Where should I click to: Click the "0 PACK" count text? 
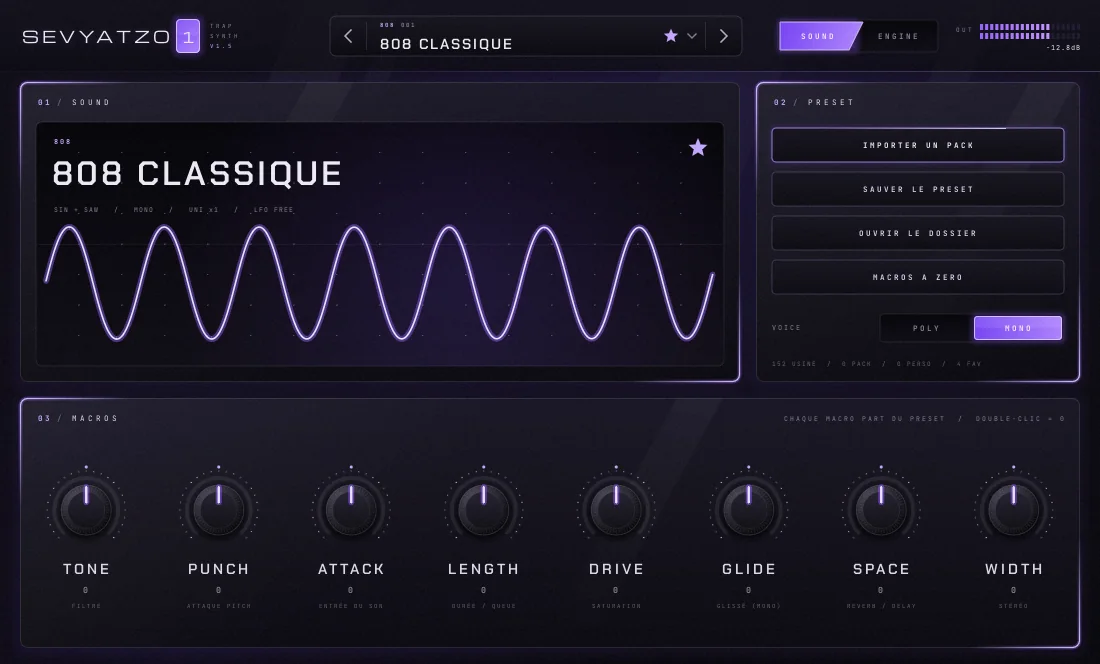(856, 364)
